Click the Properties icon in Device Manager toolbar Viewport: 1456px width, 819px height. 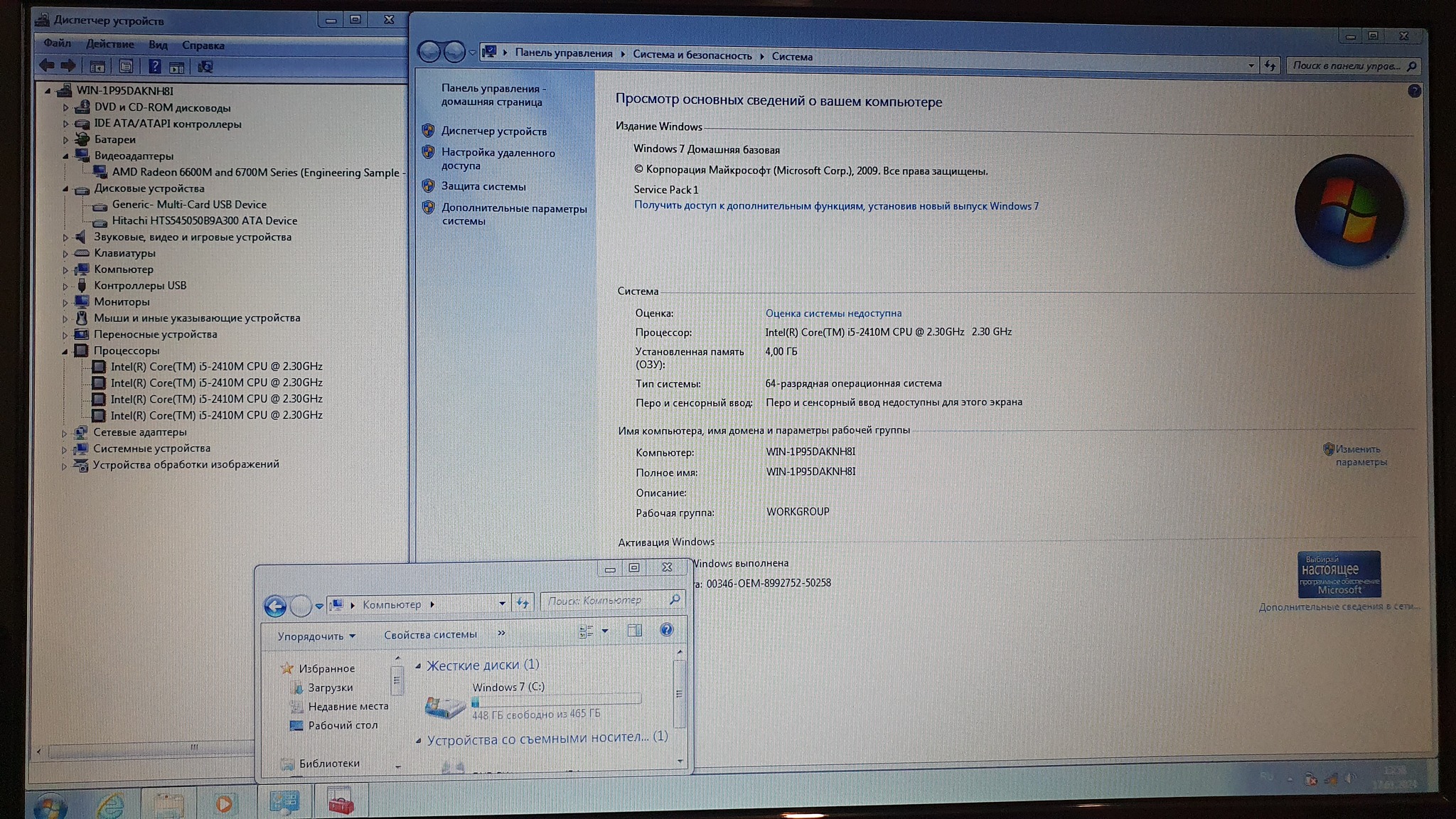click(126, 67)
